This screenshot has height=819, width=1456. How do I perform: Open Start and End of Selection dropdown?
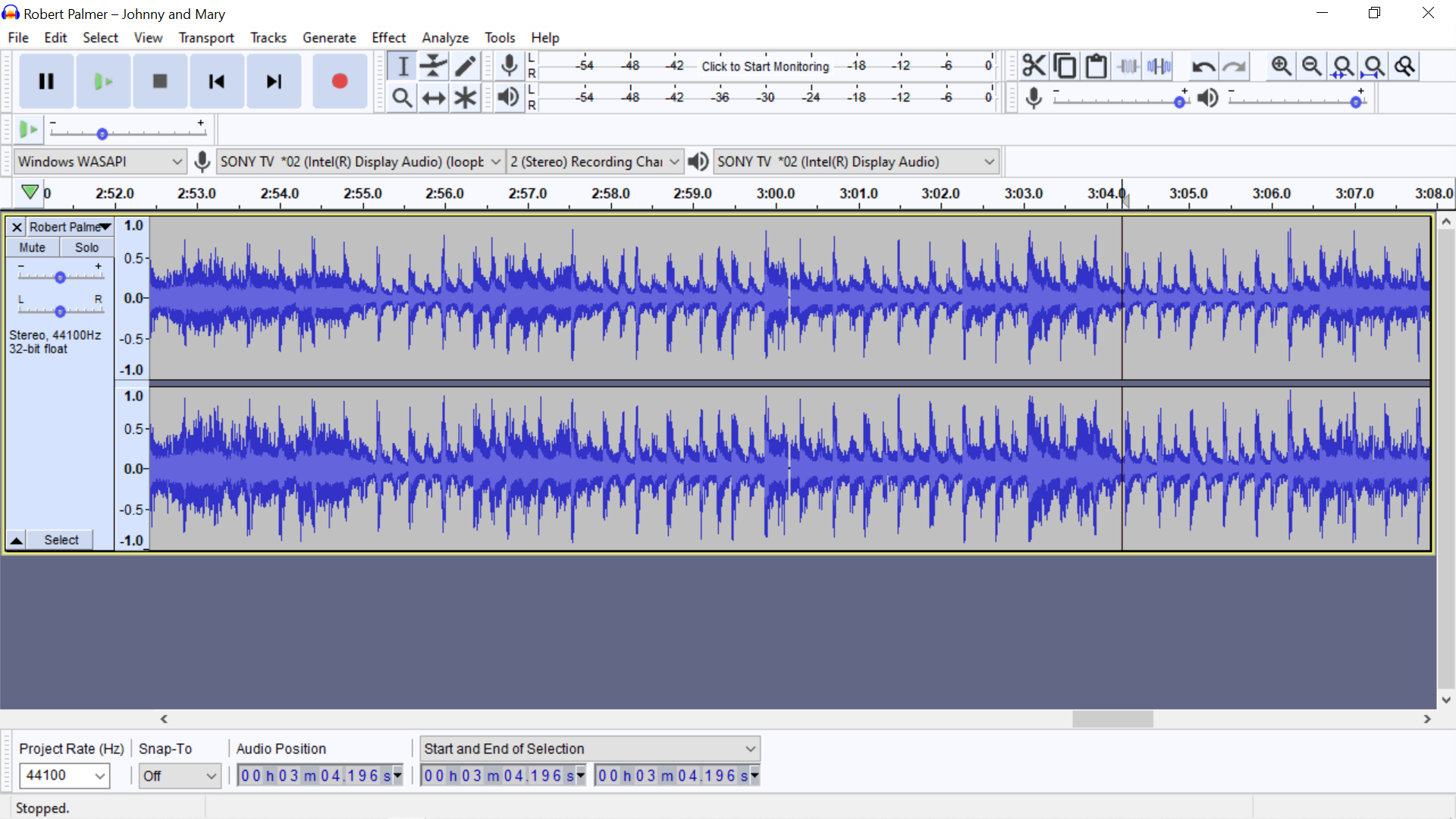tap(590, 748)
